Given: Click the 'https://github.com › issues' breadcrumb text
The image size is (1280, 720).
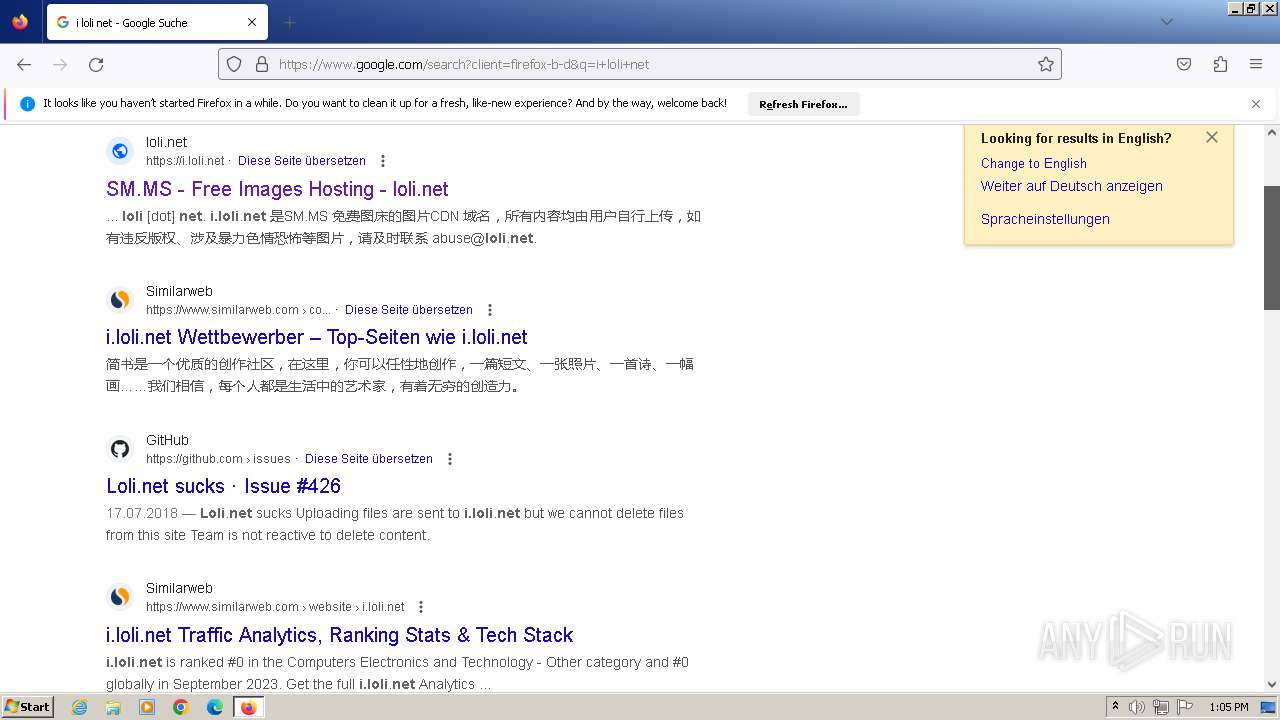Looking at the screenshot, I should 218,459.
